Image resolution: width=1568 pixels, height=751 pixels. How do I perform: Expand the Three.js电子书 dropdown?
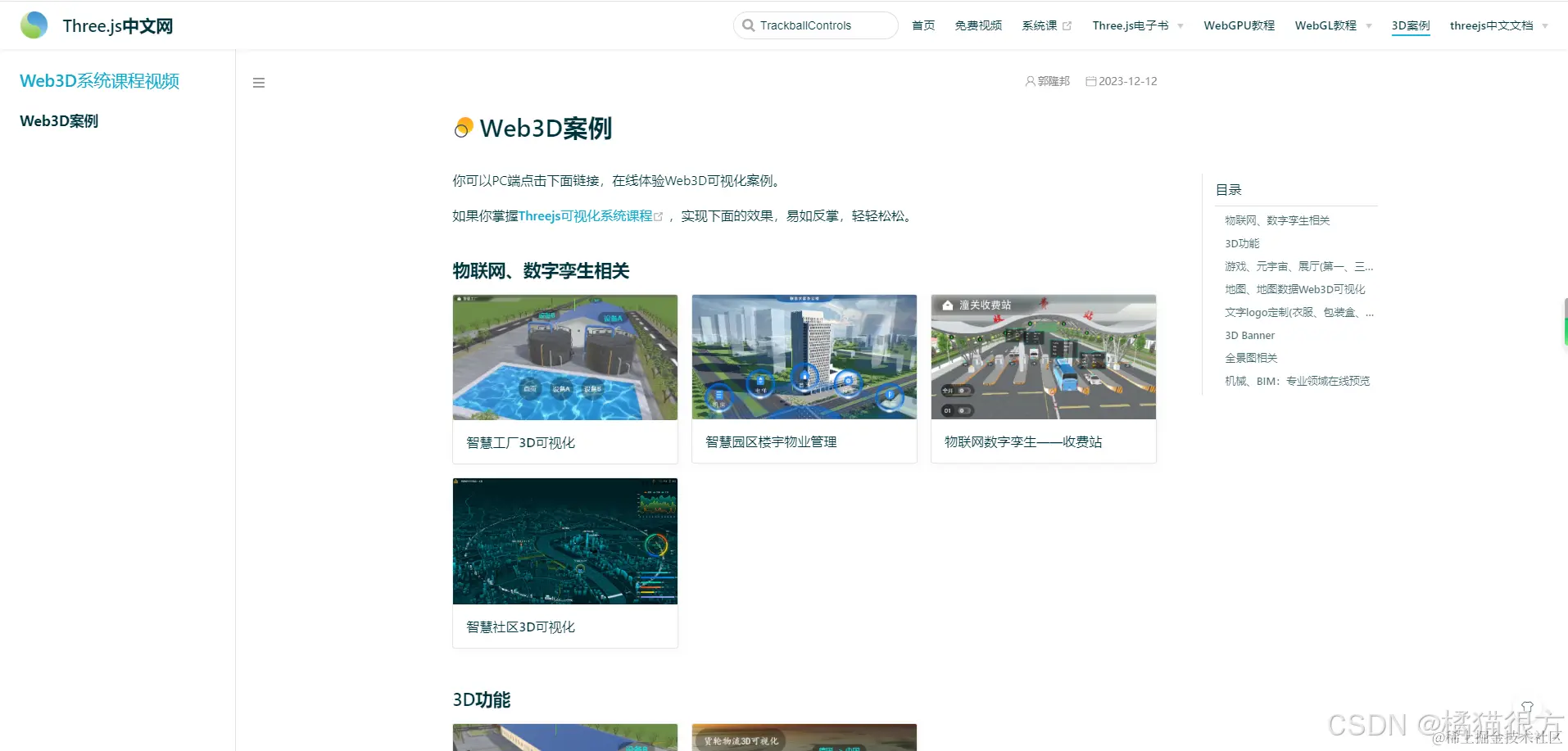[1131, 25]
